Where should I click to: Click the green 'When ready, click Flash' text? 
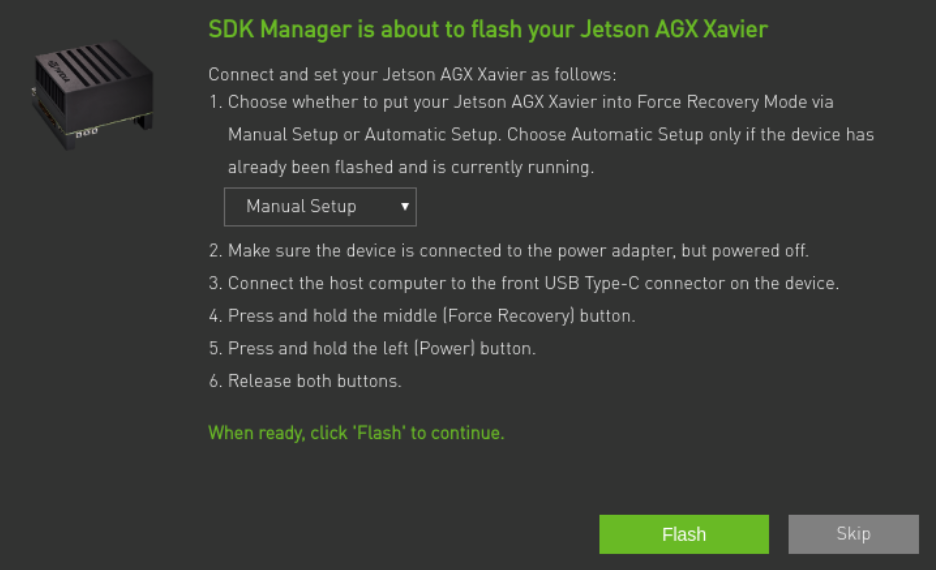coord(356,433)
